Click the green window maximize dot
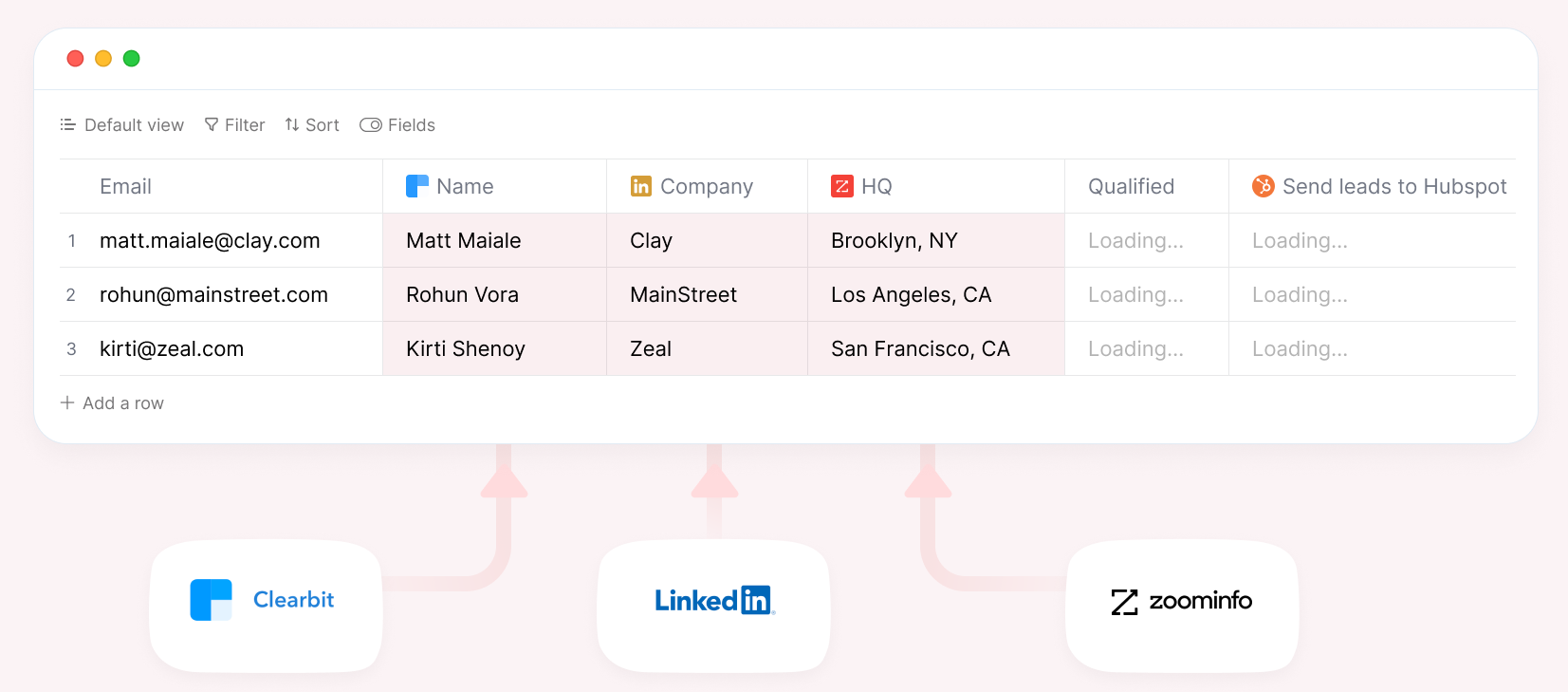The width and height of the screenshot is (1568, 692). 132,59
